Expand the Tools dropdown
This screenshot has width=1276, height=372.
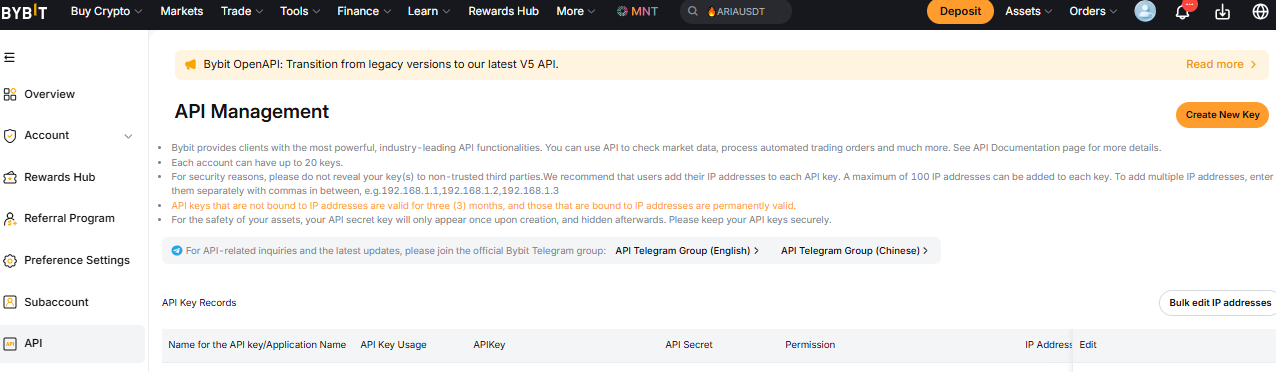pyautogui.click(x=301, y=12)
